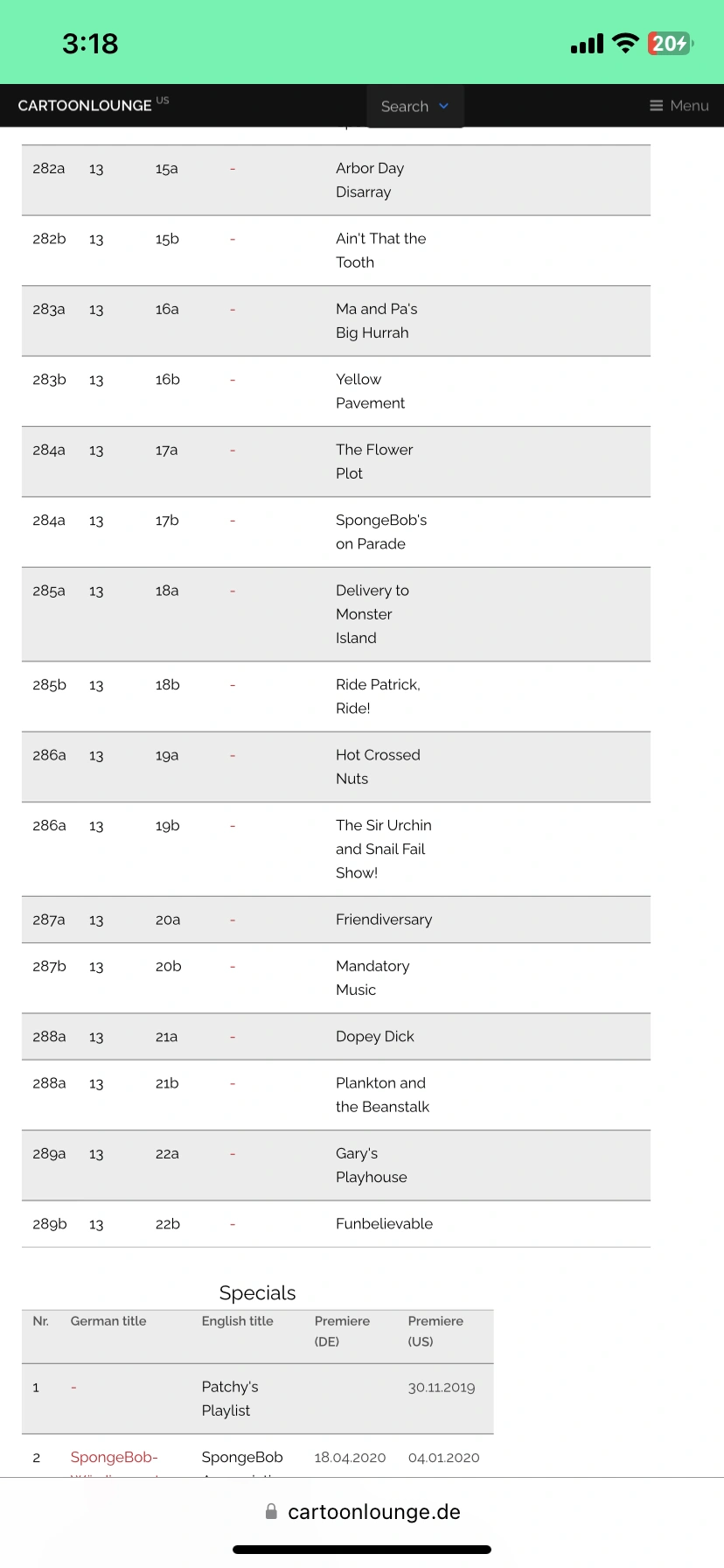The width and height of the screenshot is (724, 1568).
Task: Tap the premiere date 30.11.2019 for Patchy's Playlist
Action: [x=442, y=1387]
